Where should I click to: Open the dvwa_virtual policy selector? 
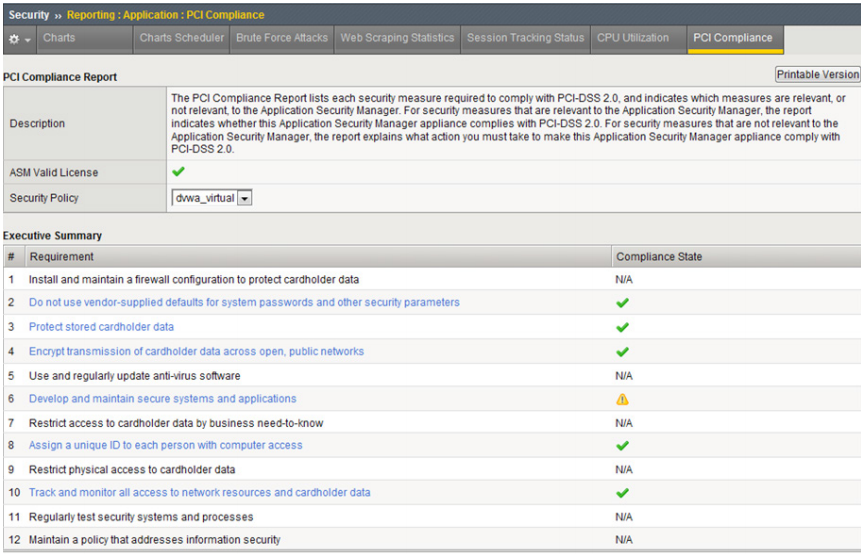(212, 198)
